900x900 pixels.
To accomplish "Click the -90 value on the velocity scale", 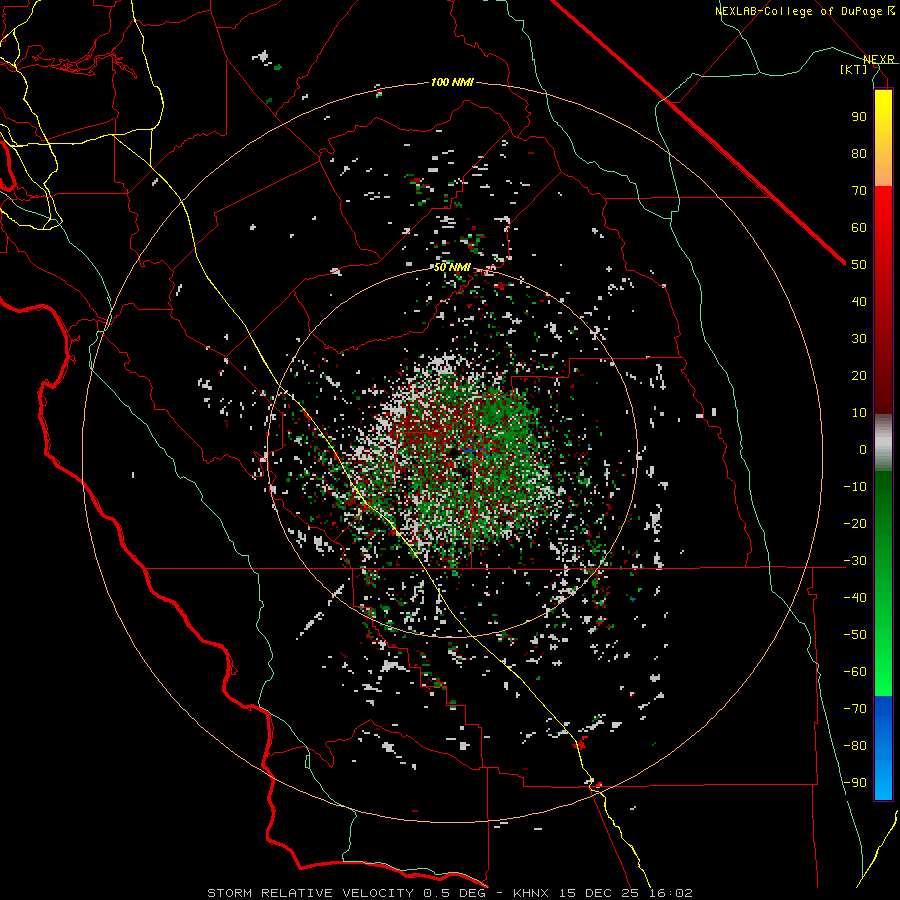I will pyautogui.click(x=855, y=782).
